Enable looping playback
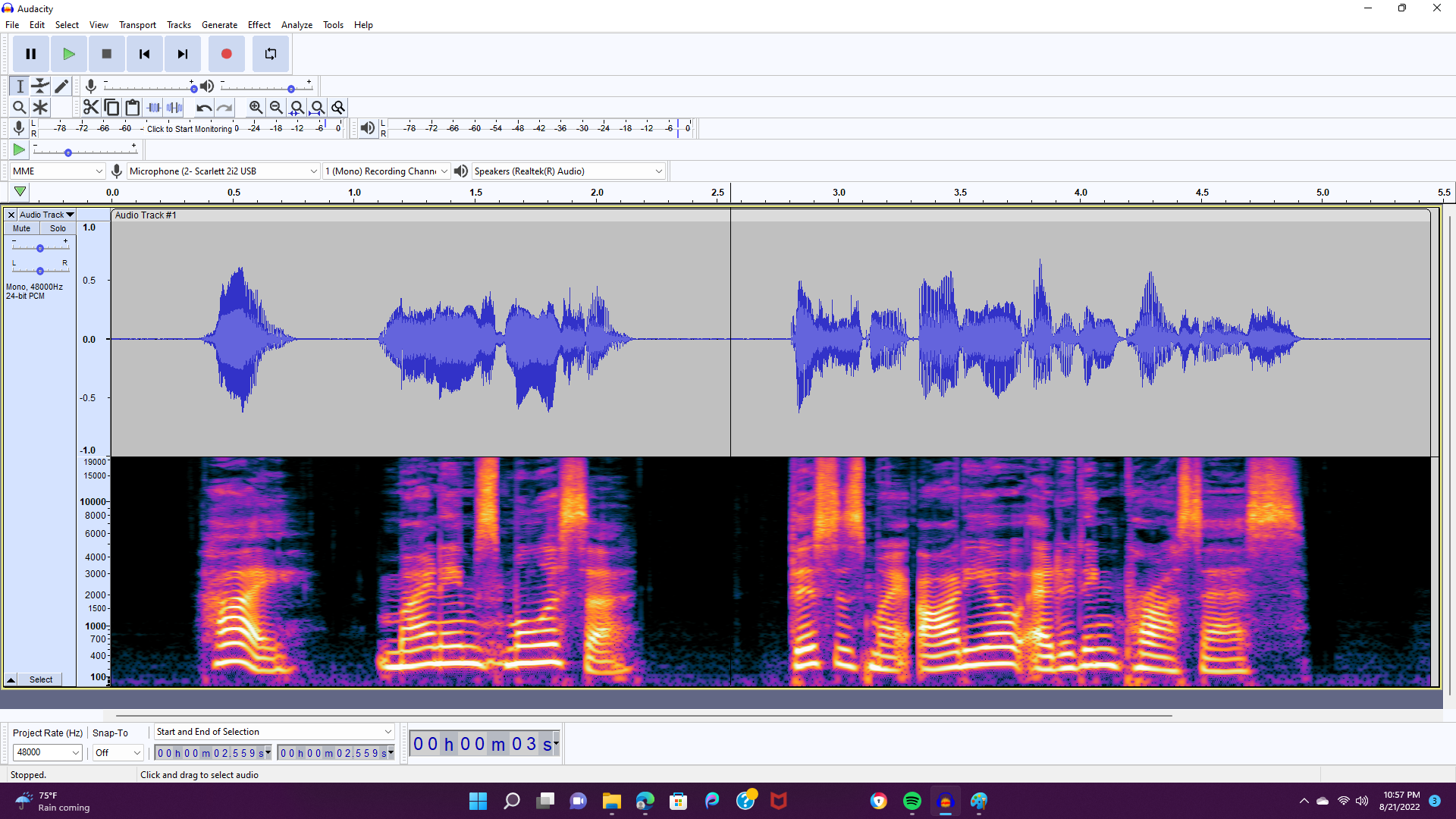 [x=270, y=53]
